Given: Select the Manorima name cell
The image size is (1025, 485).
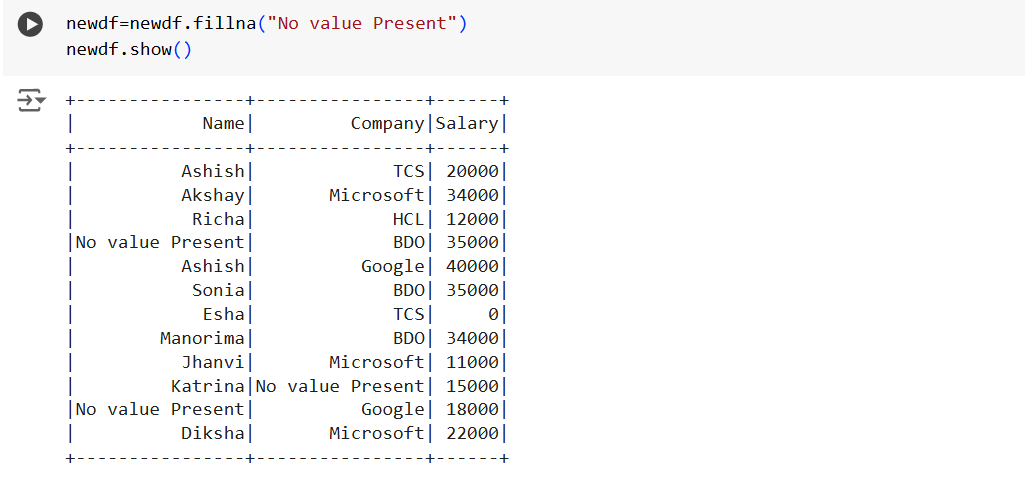Looking at the screenshot, I should [x=202, y=338].
